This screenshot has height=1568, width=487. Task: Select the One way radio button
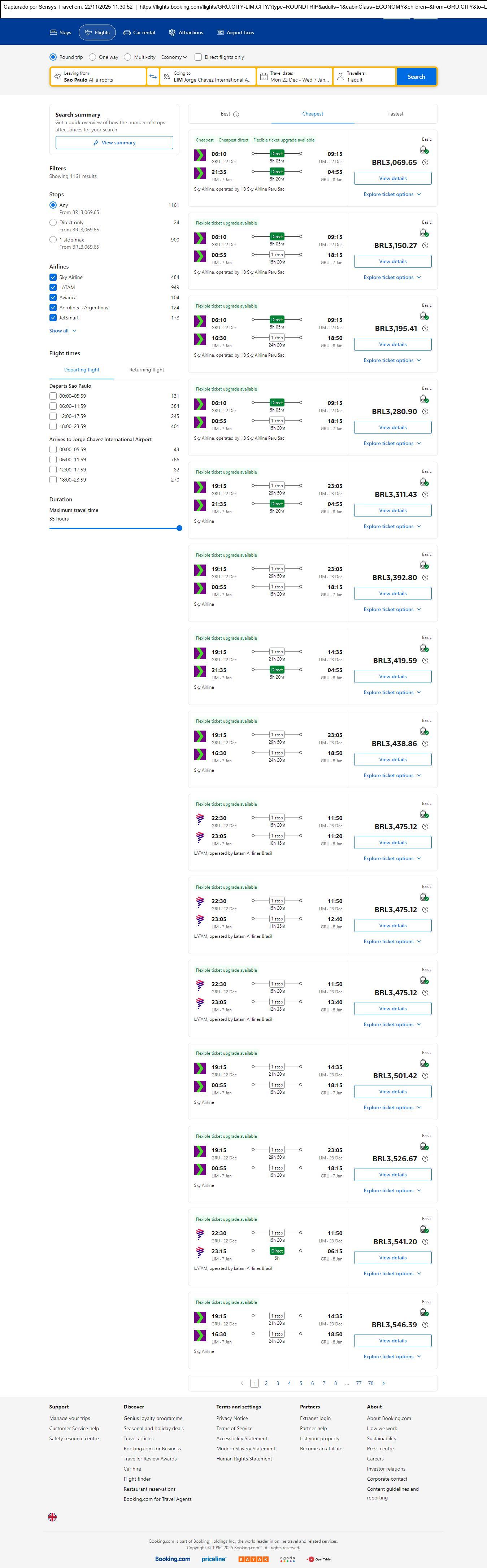pos(92,57)
